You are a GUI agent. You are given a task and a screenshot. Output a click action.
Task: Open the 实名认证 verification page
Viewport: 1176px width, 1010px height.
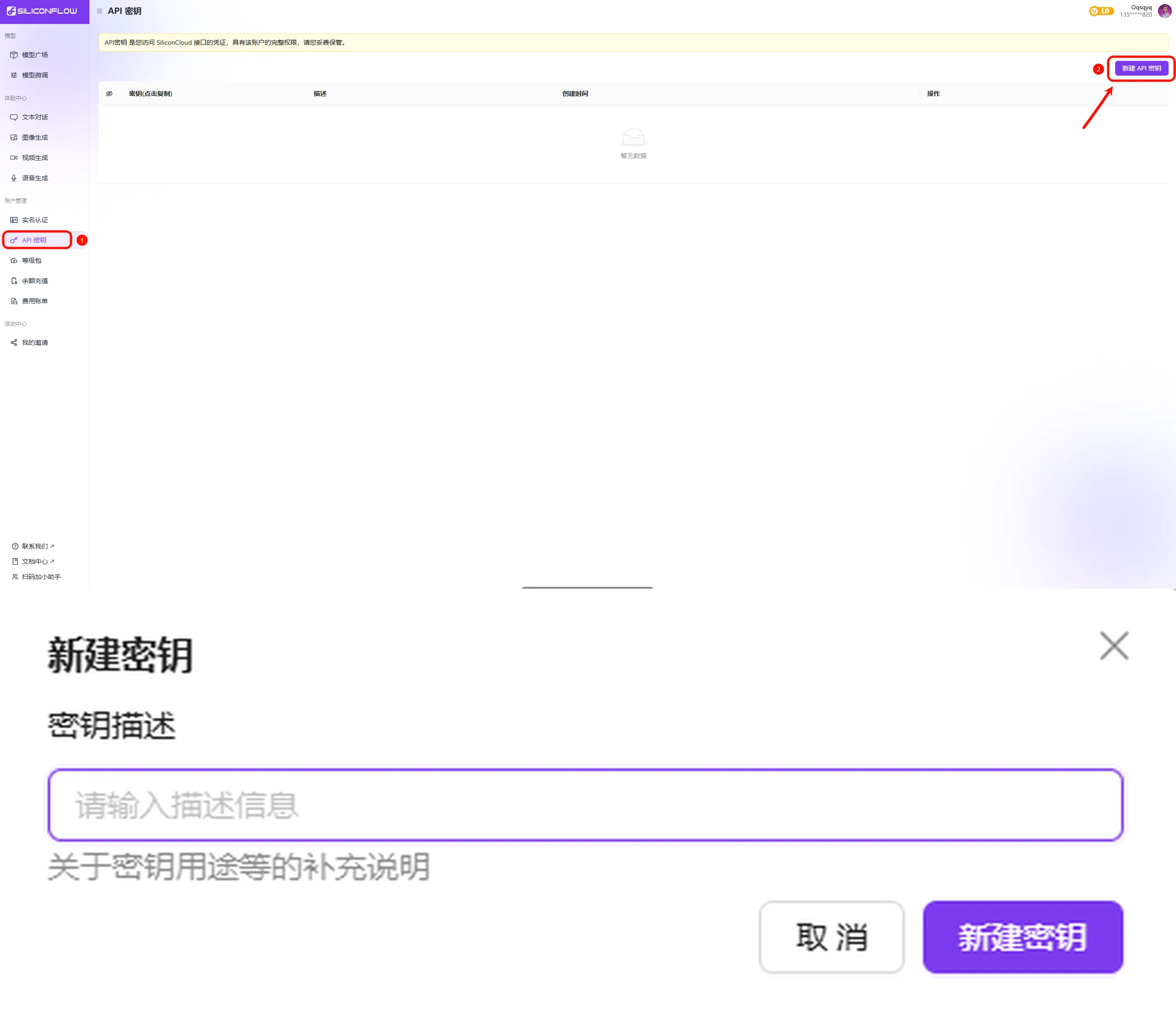point(35,219)
